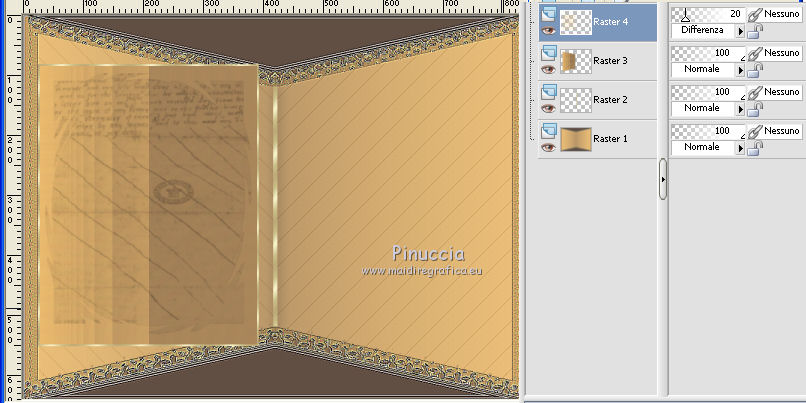Screen dimensions: 806x403
Task: Select the Raster 3 layer thumbnail
Action: click(x=576, y=61)
